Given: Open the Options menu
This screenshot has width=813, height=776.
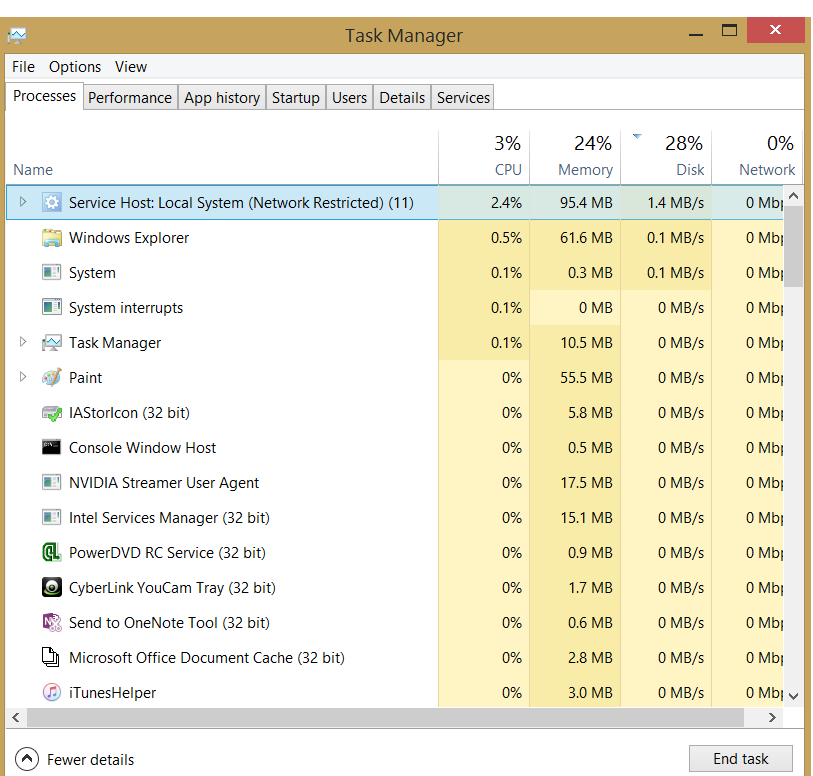Looking at the screenshot, I should pos(75,67).
